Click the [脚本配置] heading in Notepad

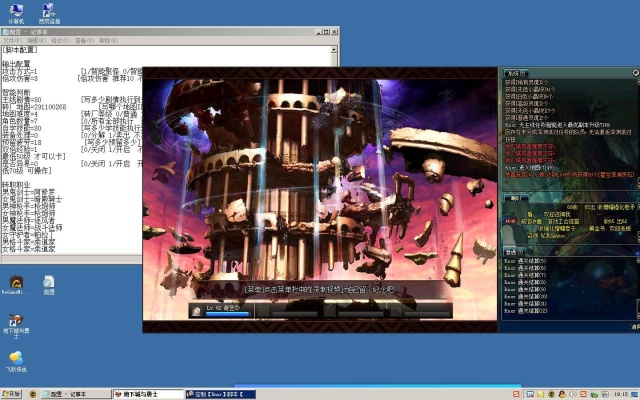20,50
